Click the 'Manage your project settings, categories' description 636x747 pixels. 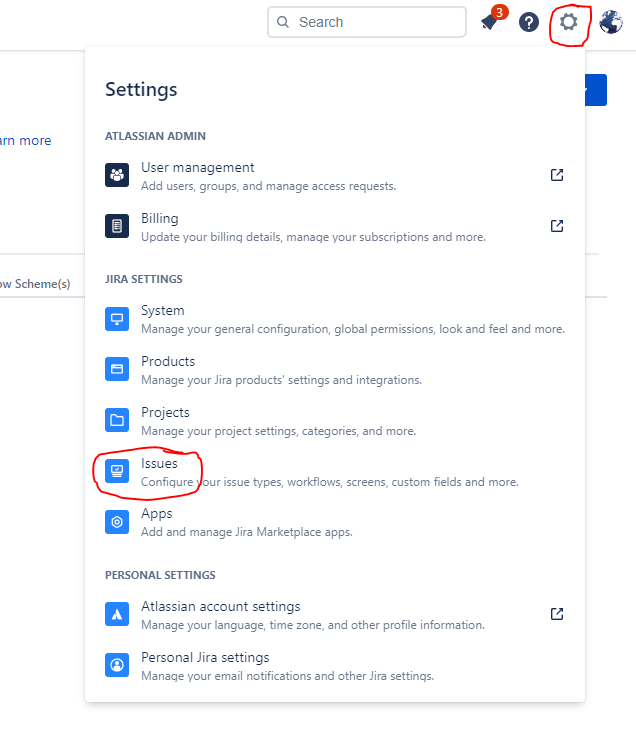[x=279, y=431]
